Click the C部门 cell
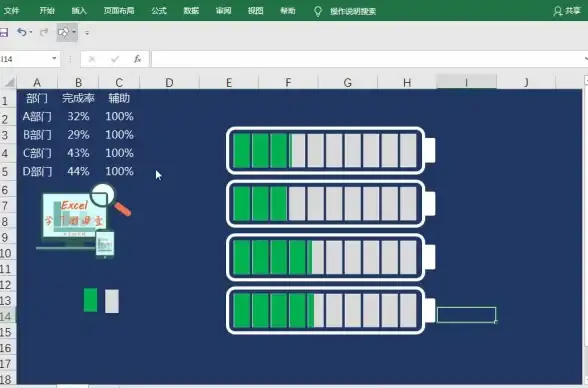The width and height of the screenshot is (588, 388). (37, 153)
